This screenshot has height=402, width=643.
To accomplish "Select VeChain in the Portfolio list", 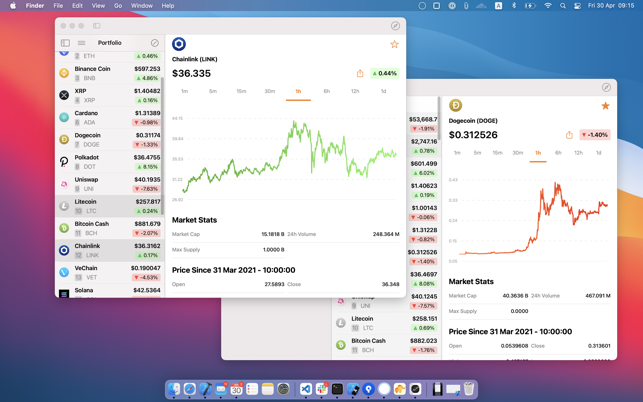I will pyautogui.click(x=110, y=273).
